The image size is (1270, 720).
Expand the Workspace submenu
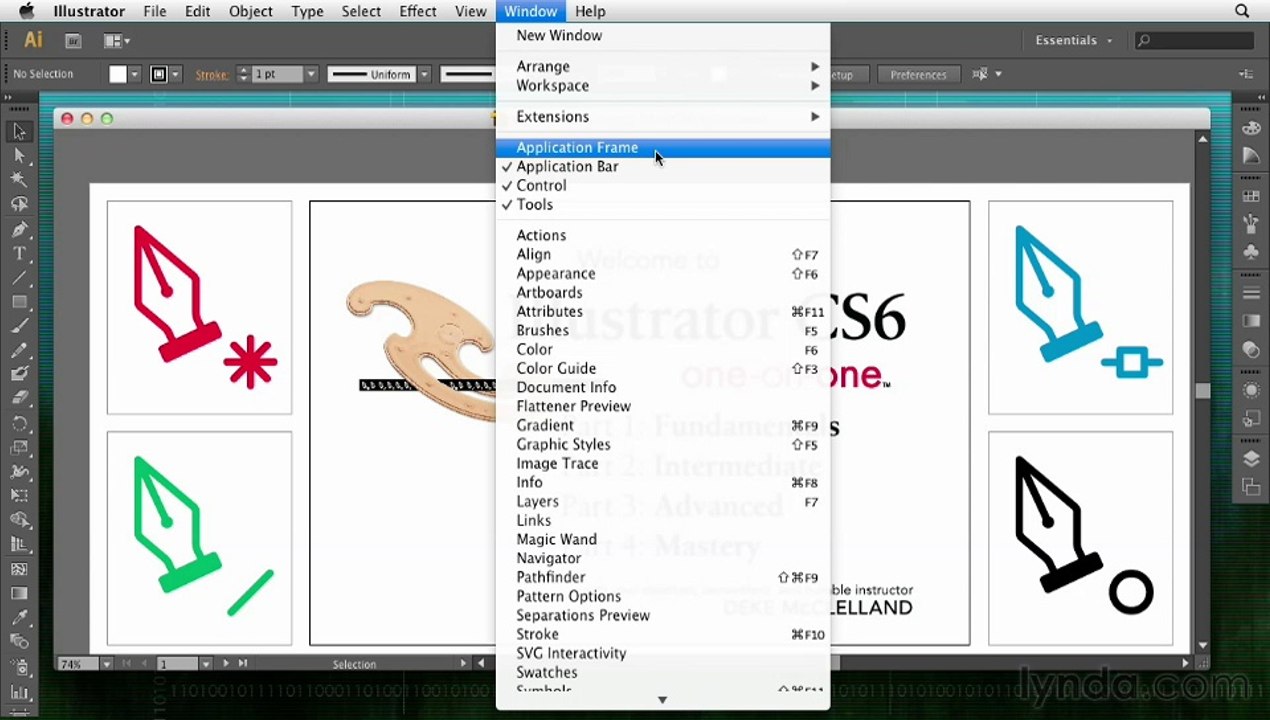click(x=662, y=85)
